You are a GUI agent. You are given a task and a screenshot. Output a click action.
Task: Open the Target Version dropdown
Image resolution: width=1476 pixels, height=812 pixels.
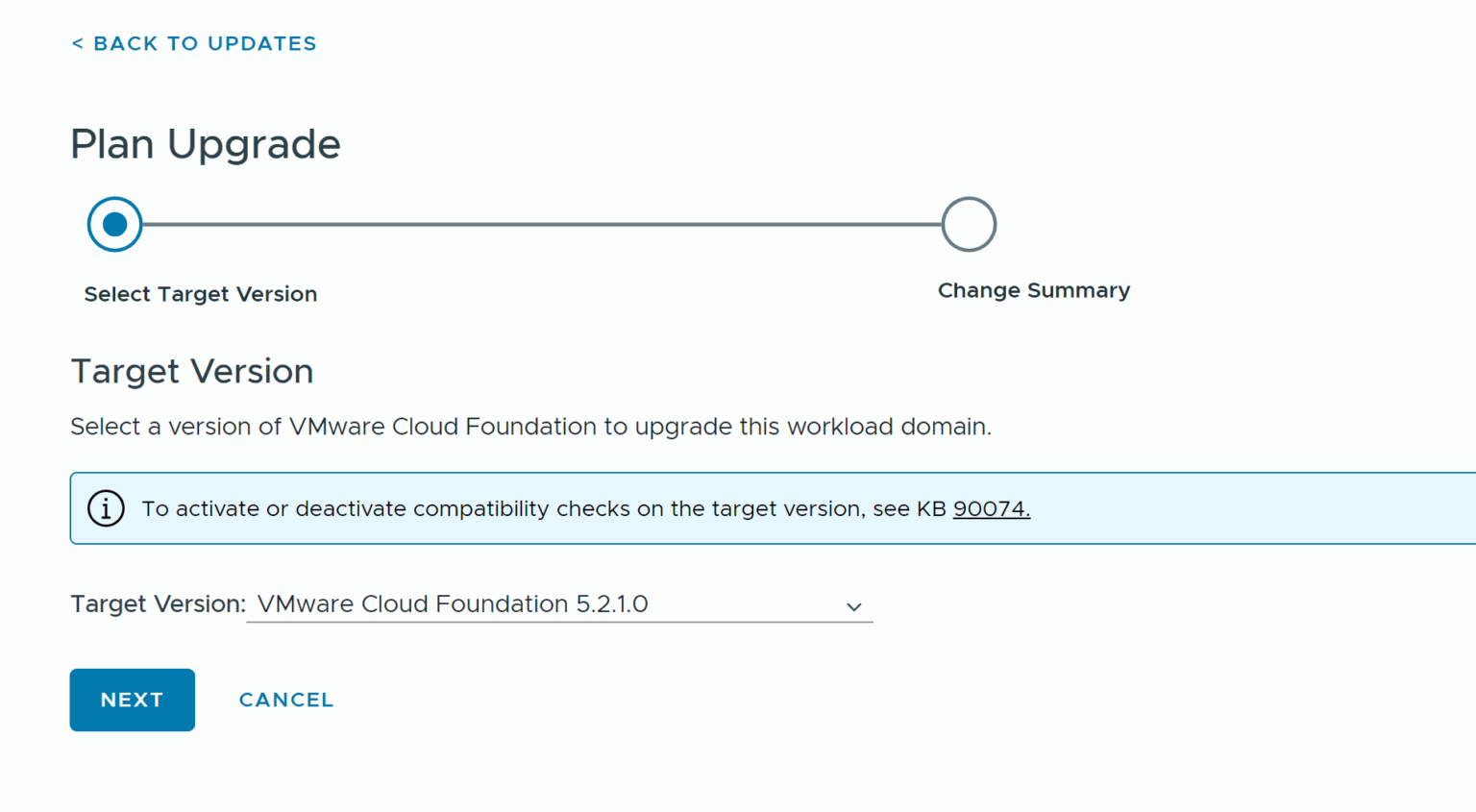pos(559,604)
